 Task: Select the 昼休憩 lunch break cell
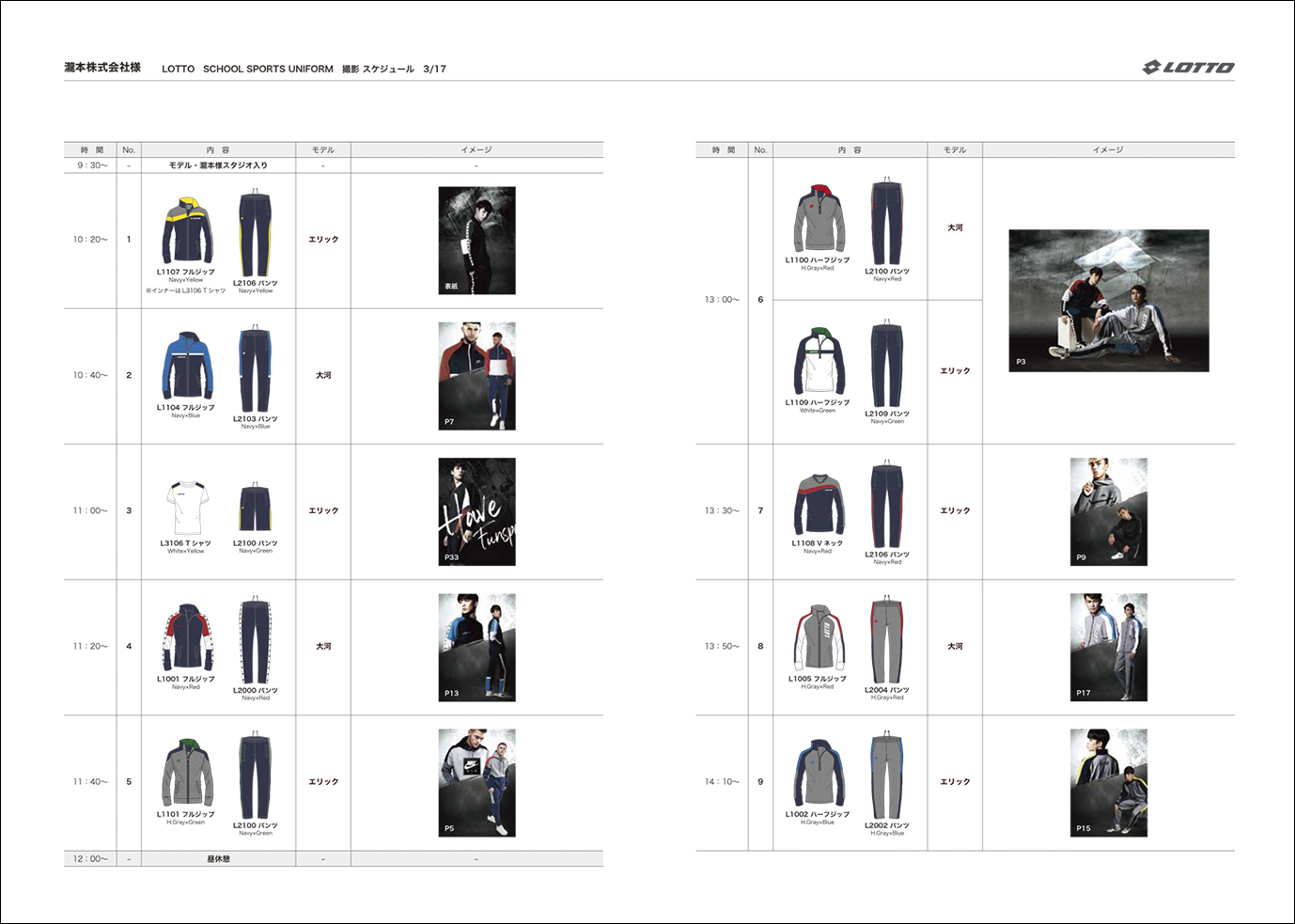[x=218, y=859]
